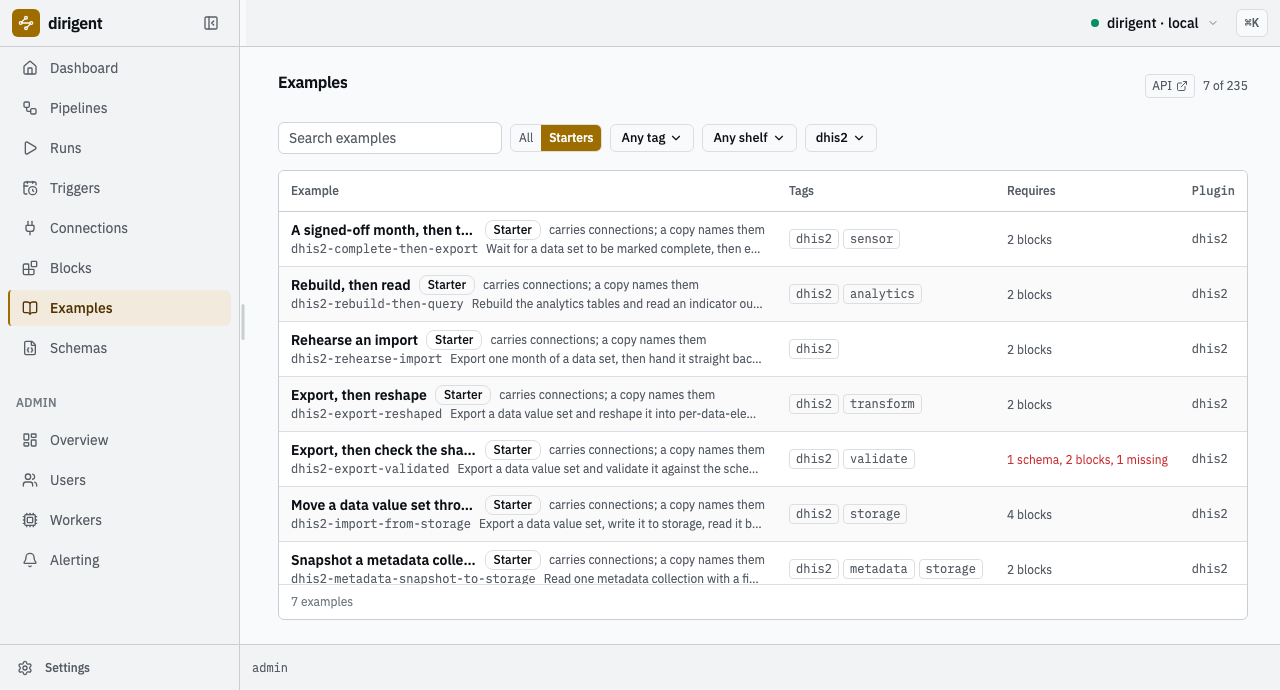This screenshot has width=1280, height=690.
Task: Click the validate tag chip
Action: pyautogui.click(x=879, y=459)
